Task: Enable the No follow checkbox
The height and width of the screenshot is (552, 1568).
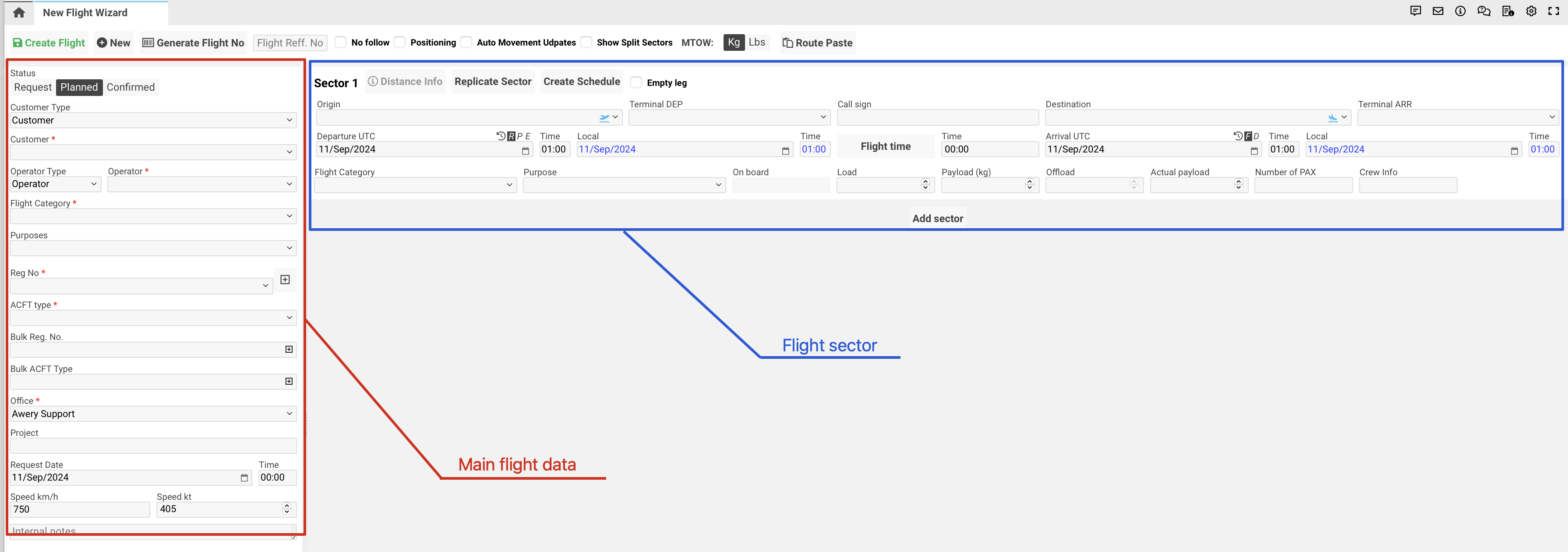Action: (x=341, y=42)
